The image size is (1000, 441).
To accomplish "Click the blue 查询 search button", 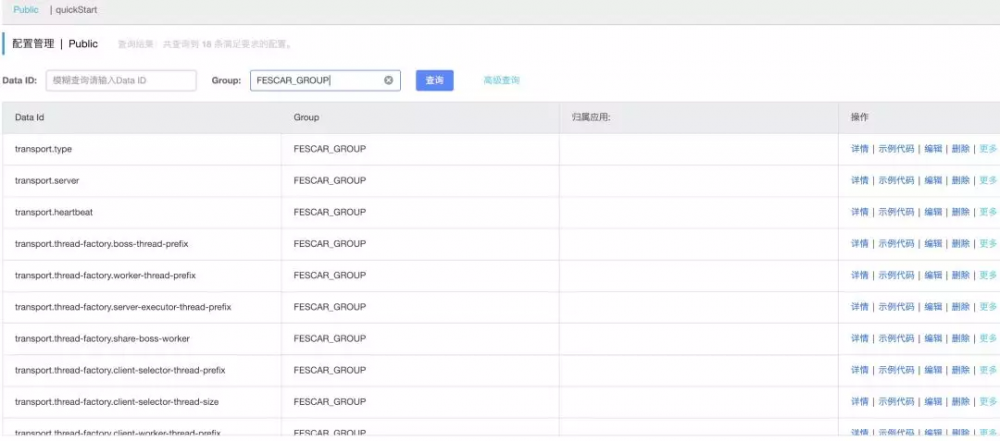I will click(x=434, y=80).
